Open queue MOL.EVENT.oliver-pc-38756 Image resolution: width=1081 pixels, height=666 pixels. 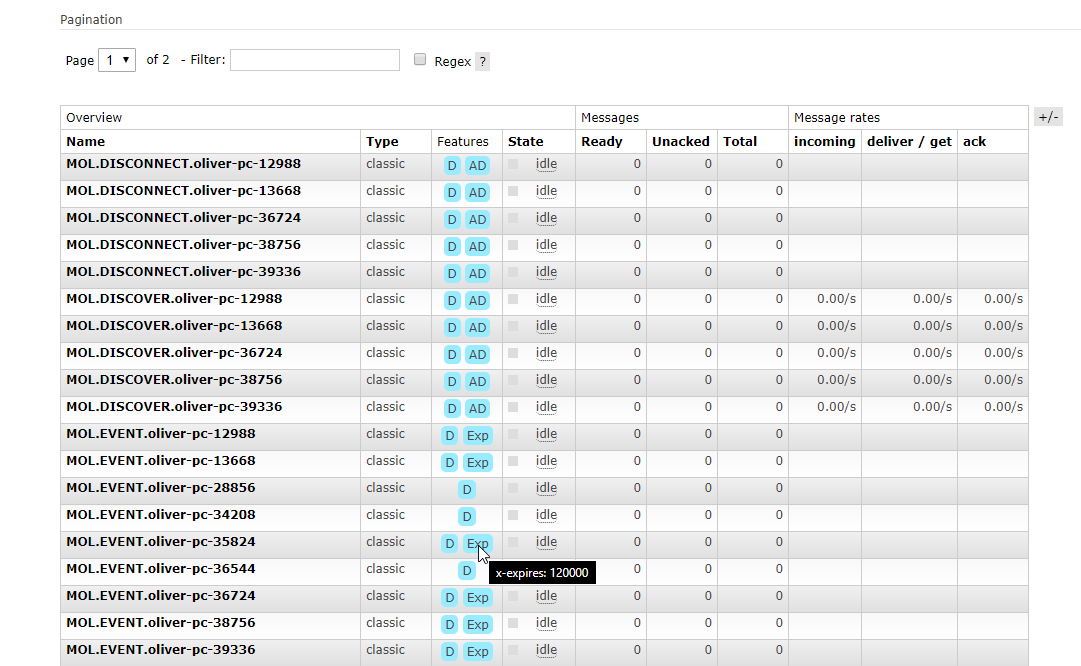pyautogui.click(x=161, y=622)
